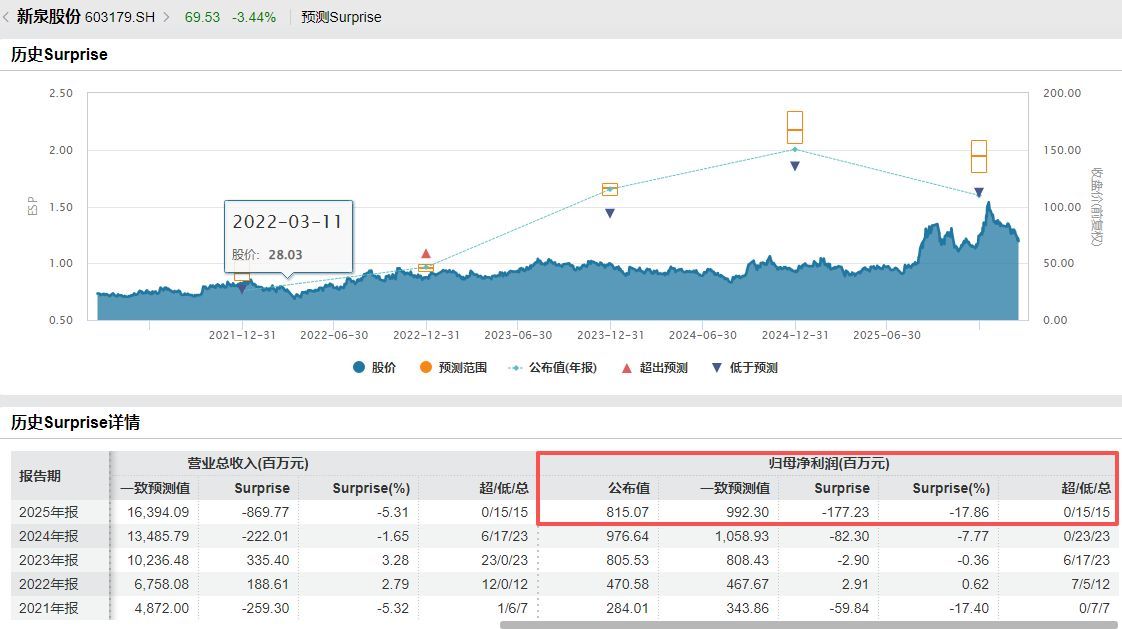Click the previous stock left chevron

[7, 18]
